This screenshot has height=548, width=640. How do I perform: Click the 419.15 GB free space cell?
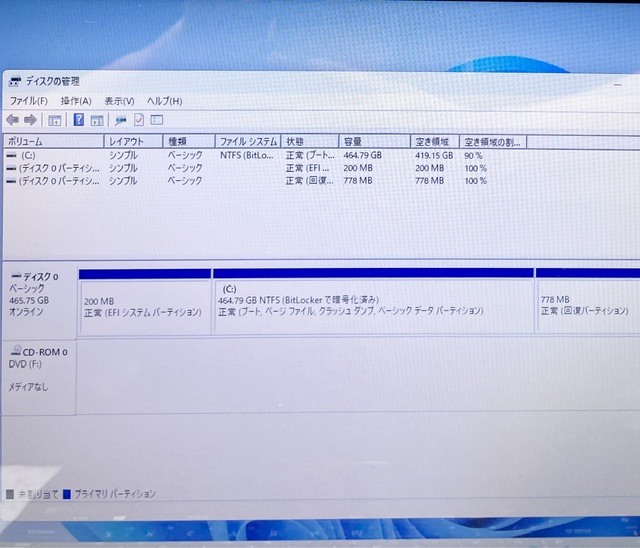coord(434,155)
